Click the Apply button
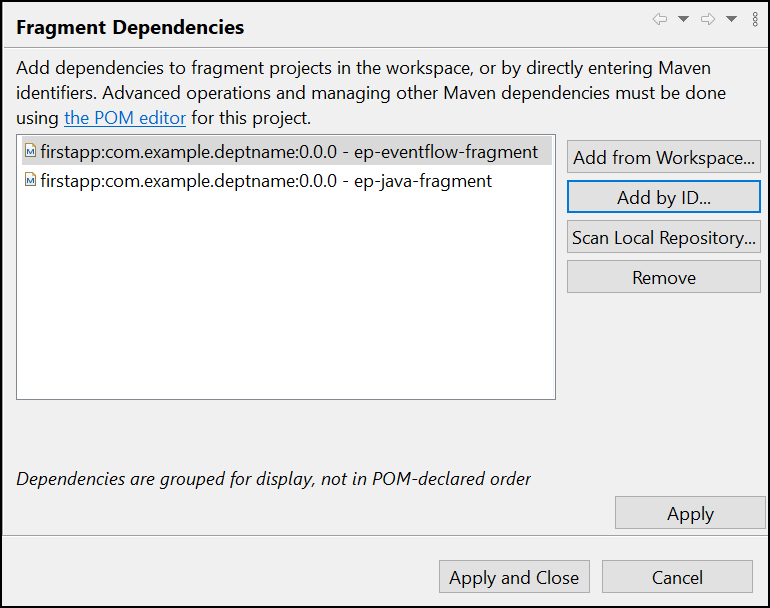Screen dimensions: 770x608 click(x=690, y=513)
